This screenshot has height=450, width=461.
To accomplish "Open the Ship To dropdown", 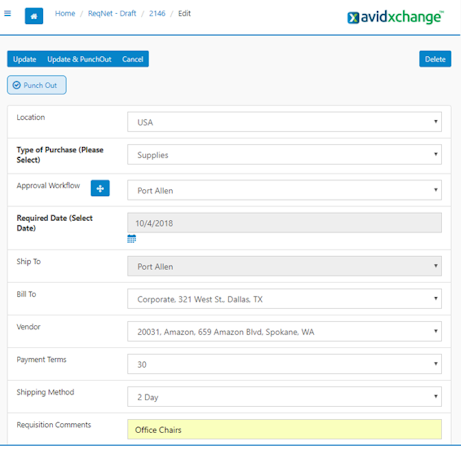I will tap(284, 266).
